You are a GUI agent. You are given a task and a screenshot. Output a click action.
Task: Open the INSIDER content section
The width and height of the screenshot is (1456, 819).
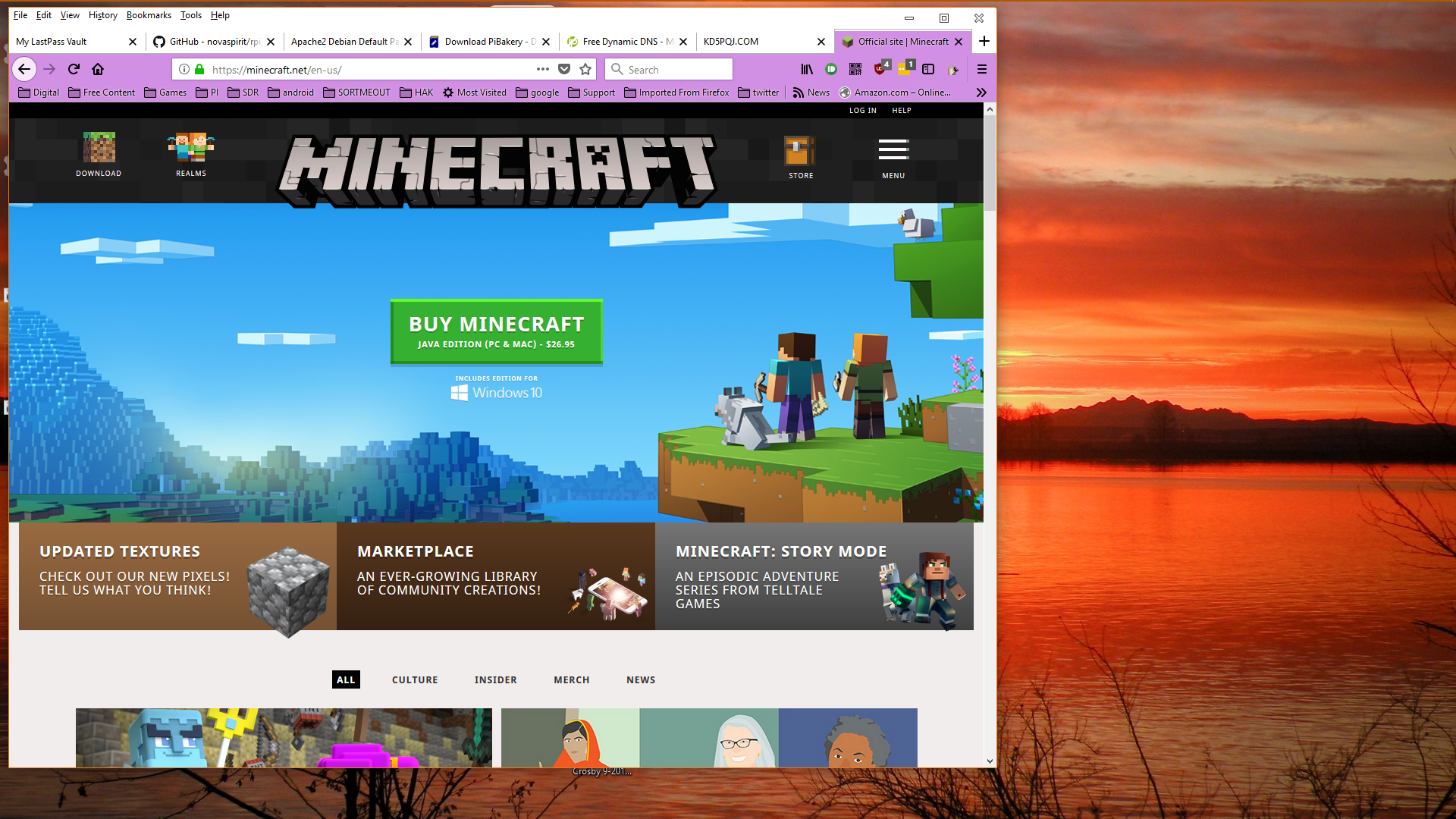[496, 680]
